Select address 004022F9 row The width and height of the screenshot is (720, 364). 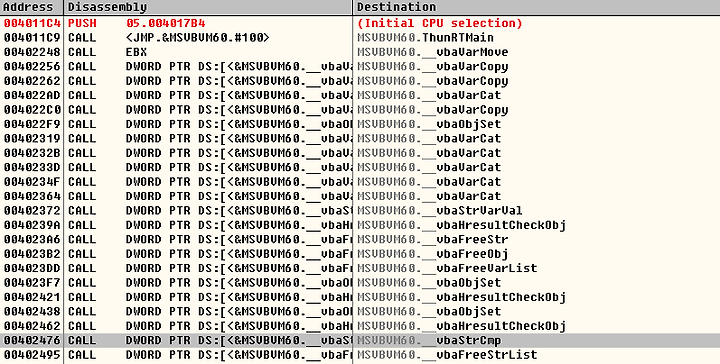32,124
